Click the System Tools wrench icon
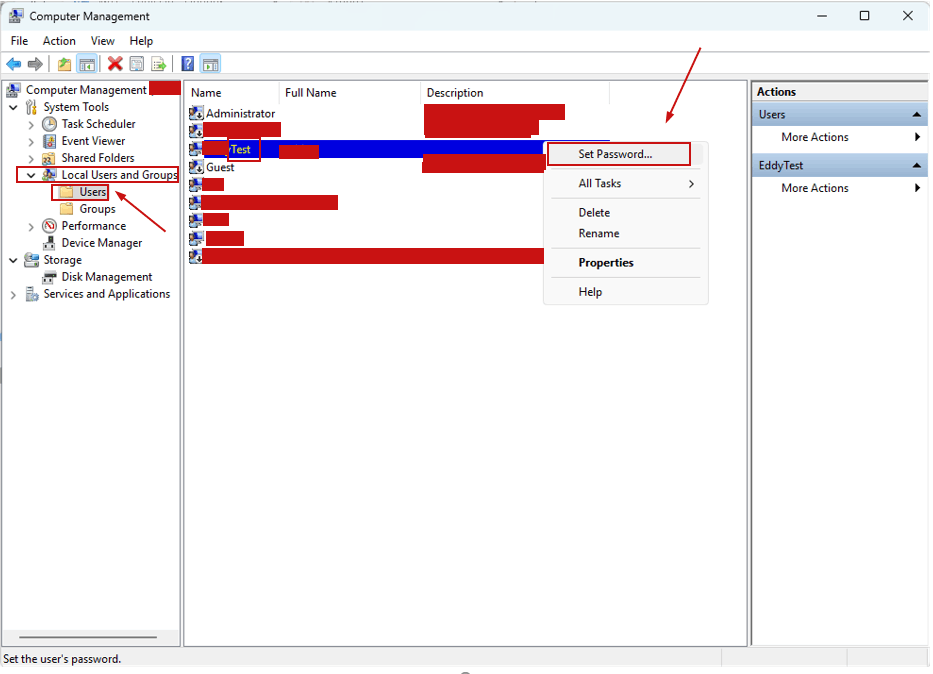933x674 pixels. (32, 107)
